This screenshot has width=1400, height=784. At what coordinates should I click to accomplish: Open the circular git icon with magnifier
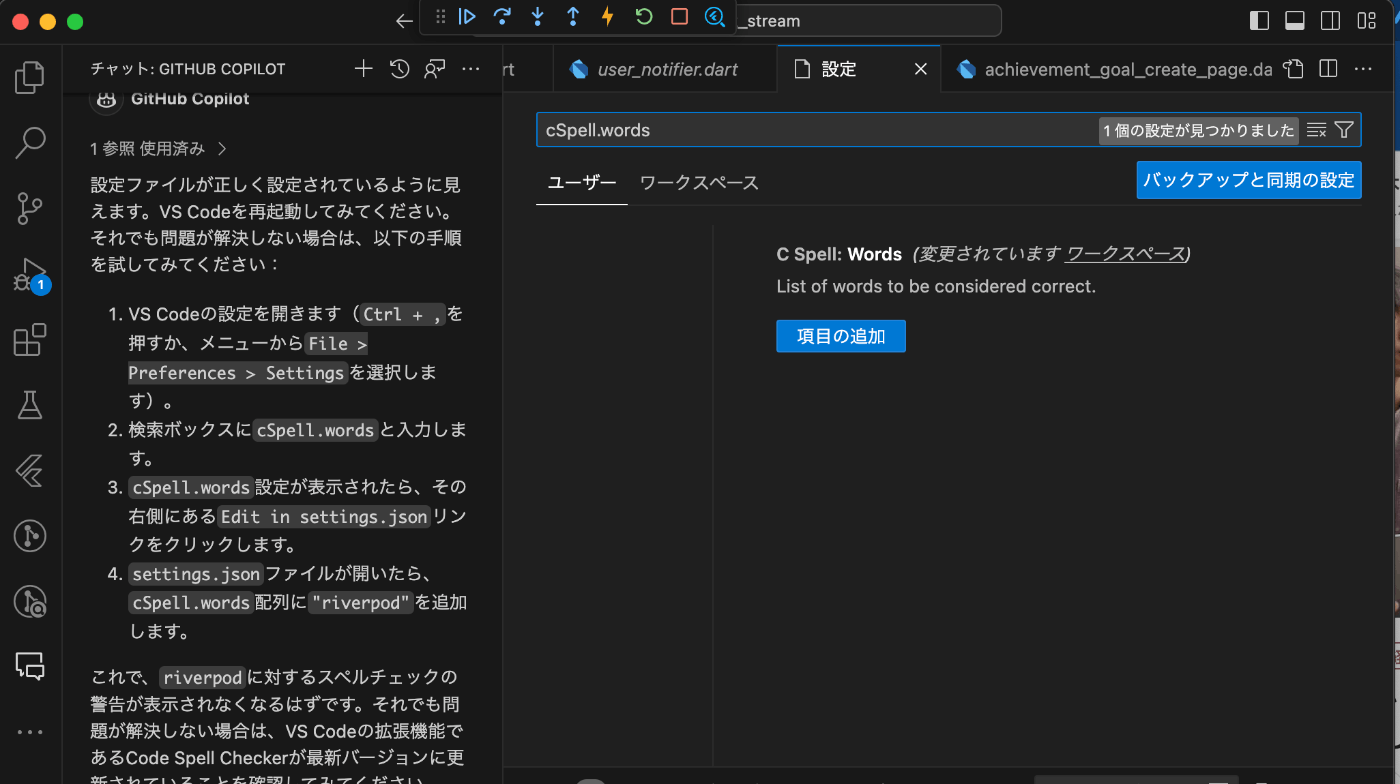(30, 601)
